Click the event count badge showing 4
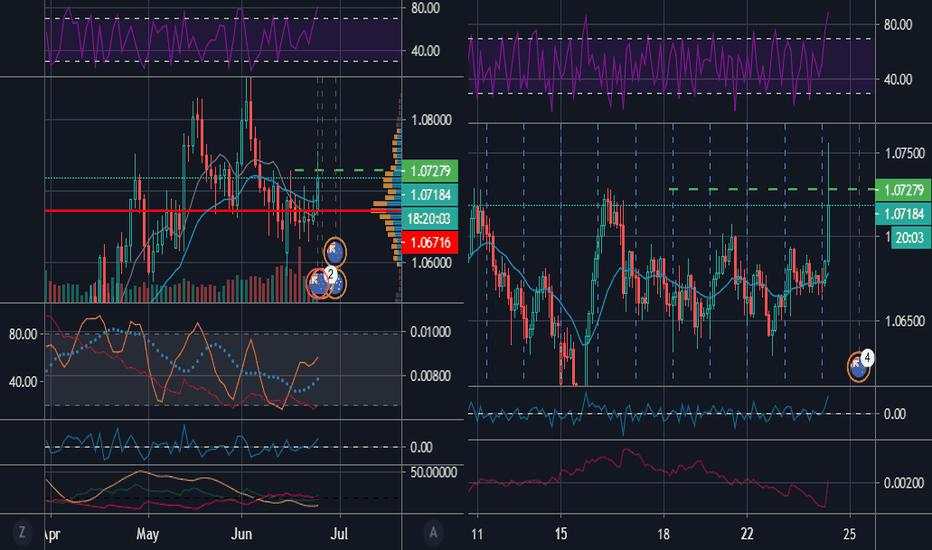This screenshot has width=932, height=550. coord(867,357)
